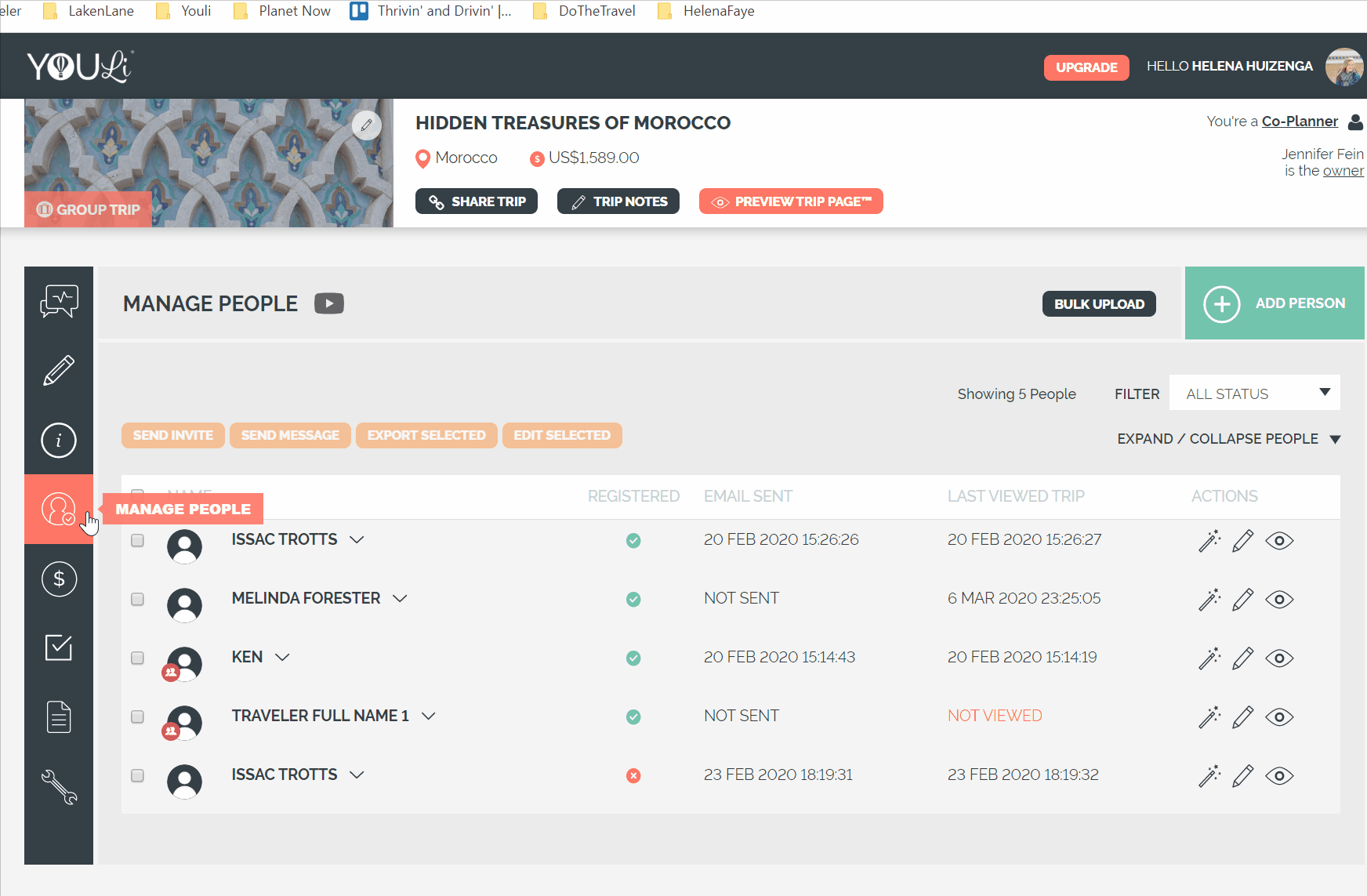Expand Melinda Forester row chevron
Screen dimensions: 1367x896
tap(400, 598)
